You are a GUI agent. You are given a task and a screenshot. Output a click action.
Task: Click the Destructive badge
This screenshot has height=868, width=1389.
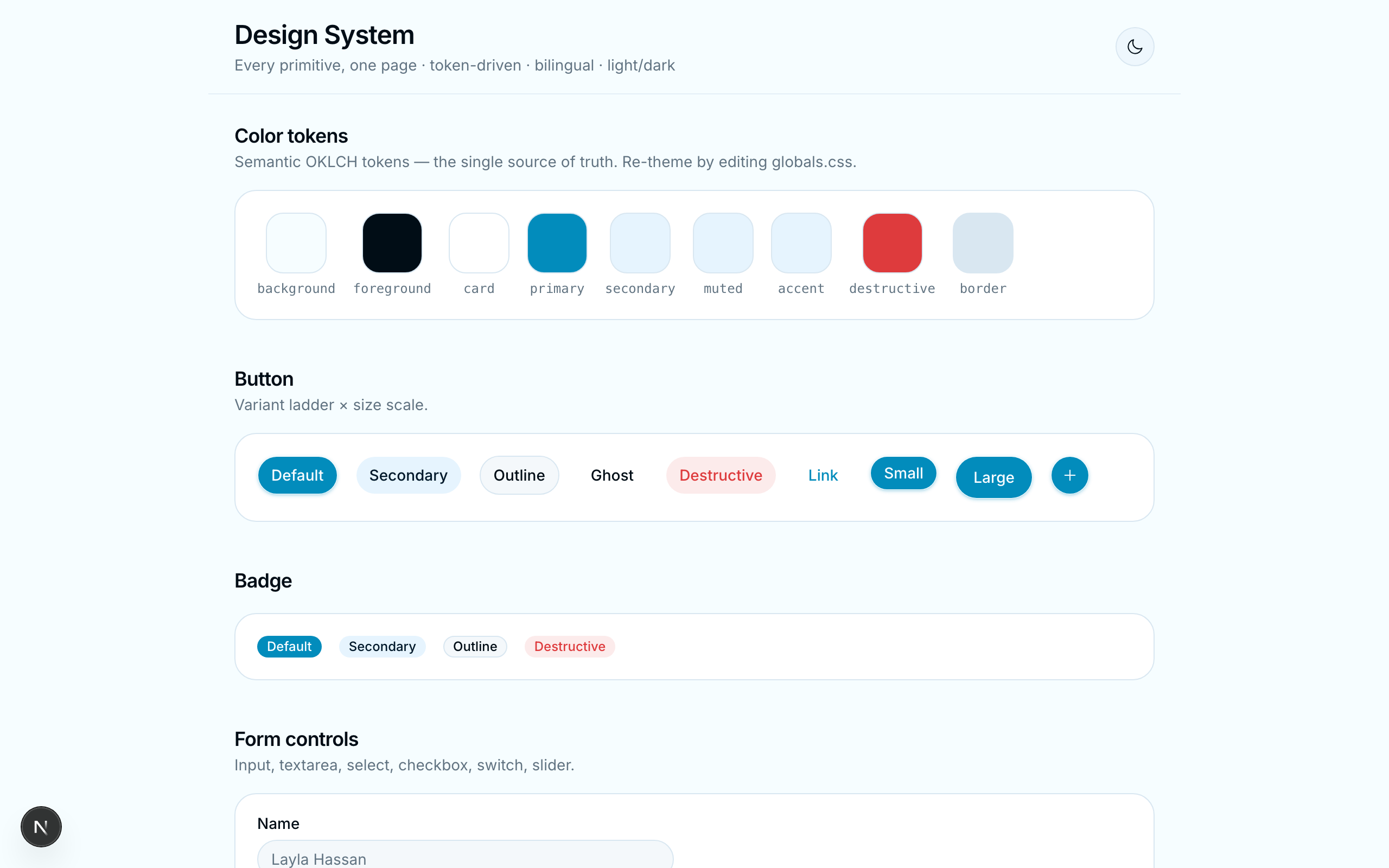[569, 647]
